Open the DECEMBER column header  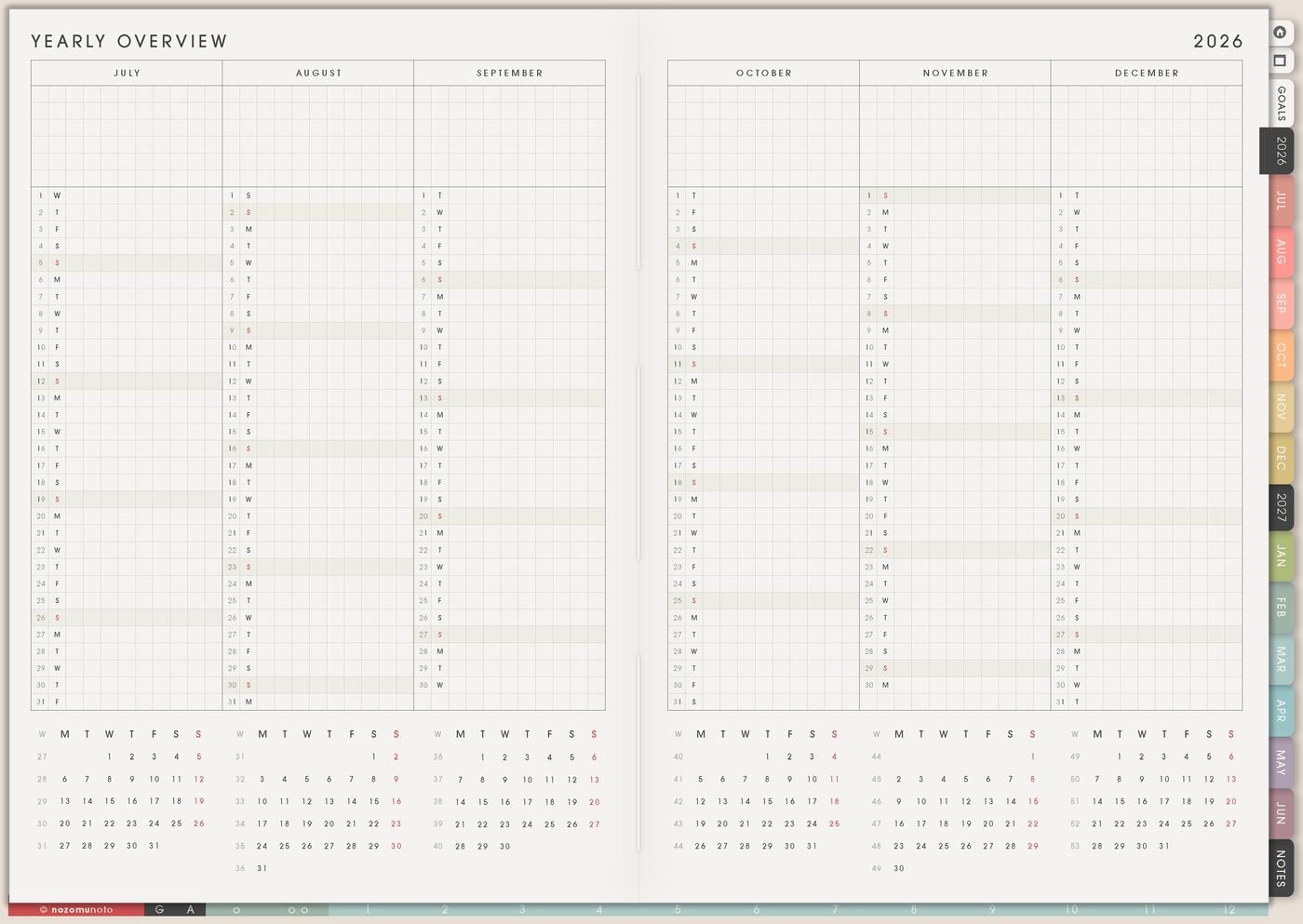[x=1147, y=73]
